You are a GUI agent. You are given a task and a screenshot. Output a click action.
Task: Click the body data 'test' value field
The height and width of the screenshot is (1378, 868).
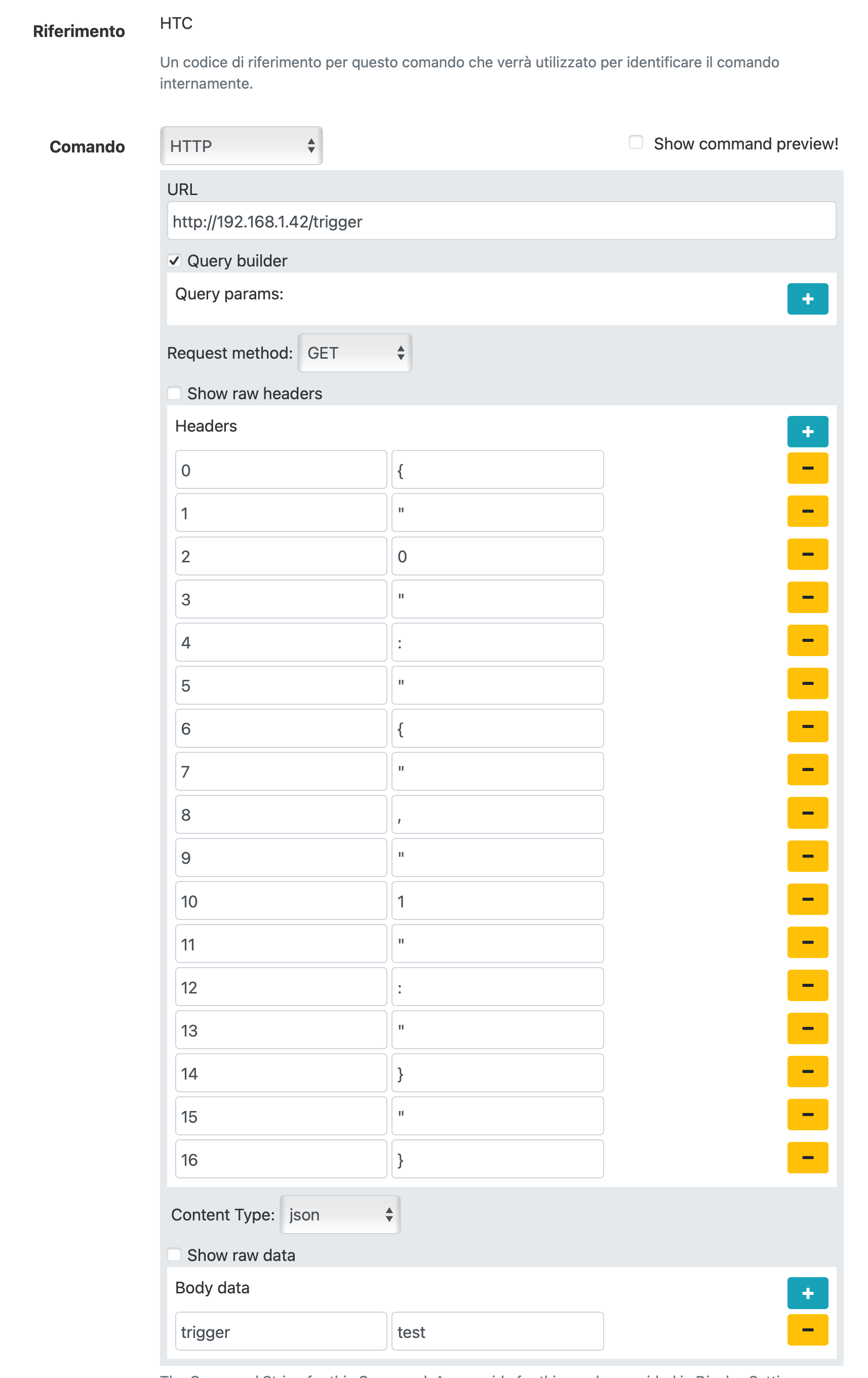point(497,1331)
